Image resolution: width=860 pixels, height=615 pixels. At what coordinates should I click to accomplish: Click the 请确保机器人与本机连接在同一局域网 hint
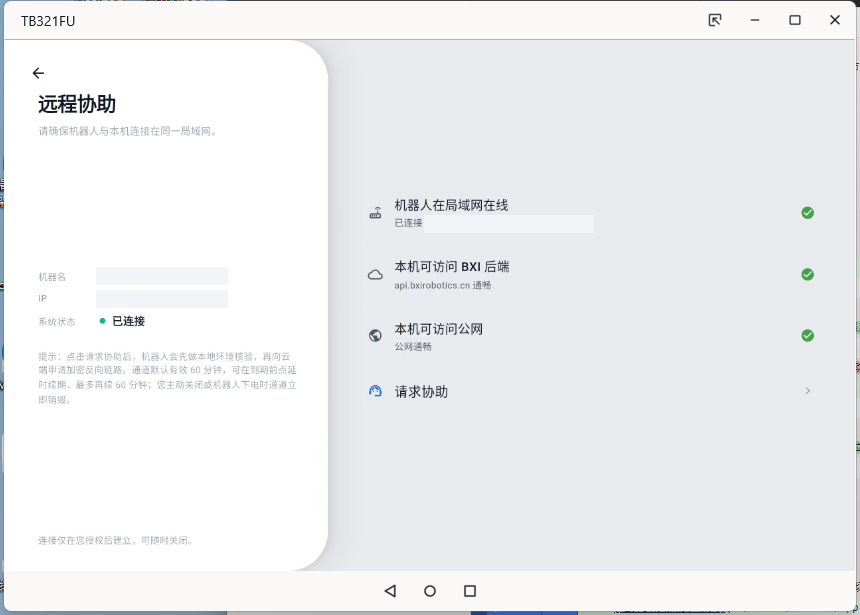click(128, 131)
